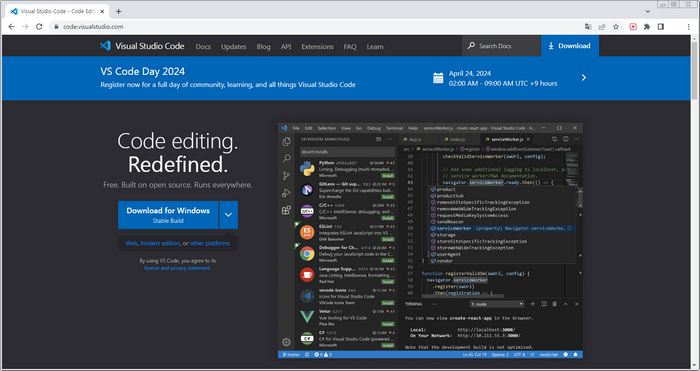700x371 pixels.
Task: Click the Share this page icon
Action: pos(602,27)
